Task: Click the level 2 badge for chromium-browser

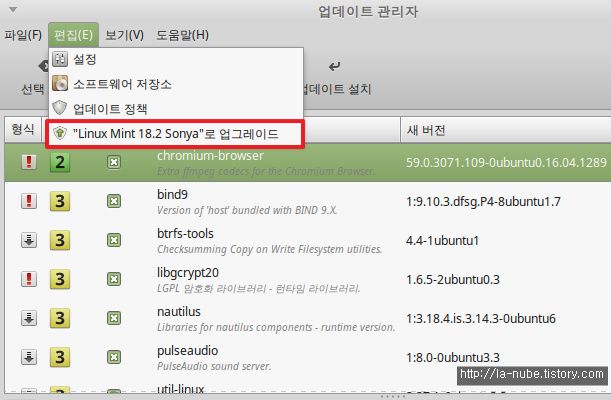Action: click(x=60, y=162)
